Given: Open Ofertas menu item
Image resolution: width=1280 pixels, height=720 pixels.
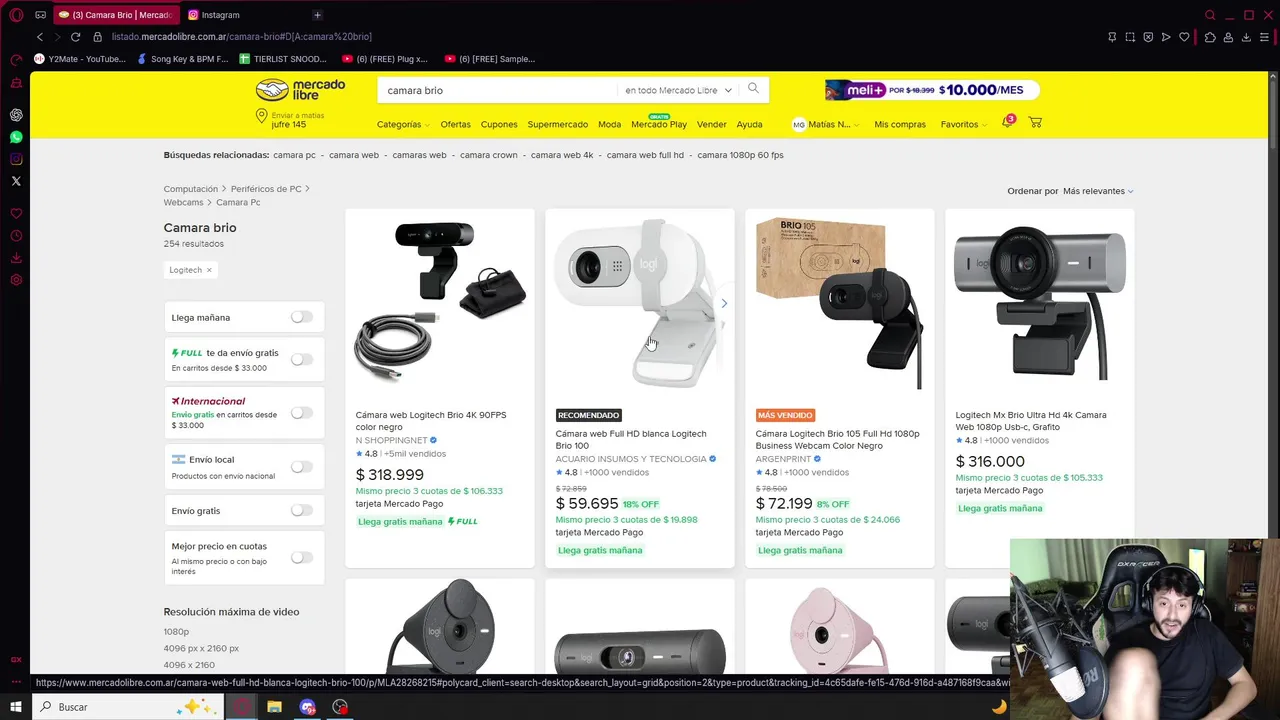Looking at the screenshot, I should 455,125.
